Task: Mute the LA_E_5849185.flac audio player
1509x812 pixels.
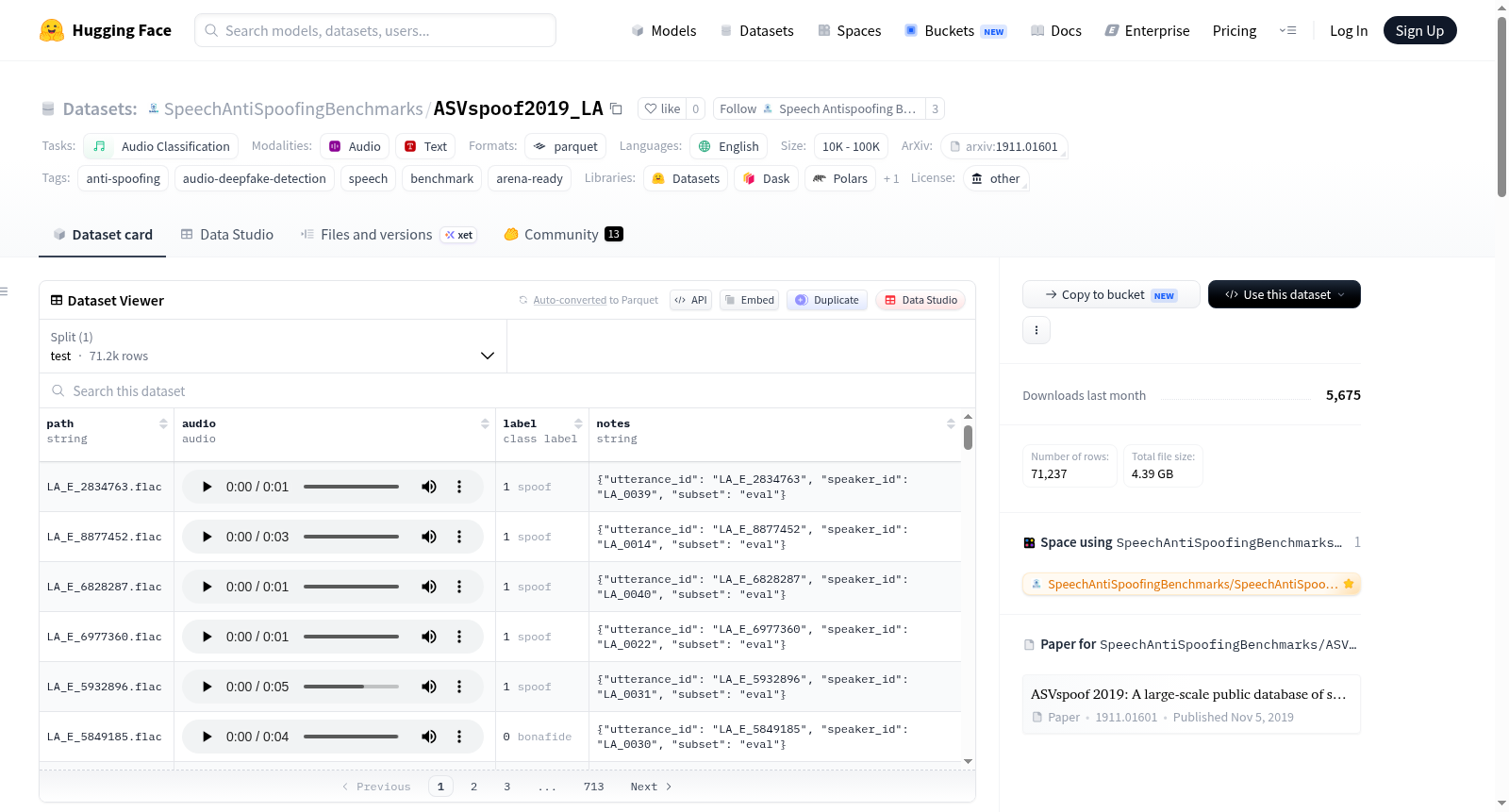Action: 429,737
